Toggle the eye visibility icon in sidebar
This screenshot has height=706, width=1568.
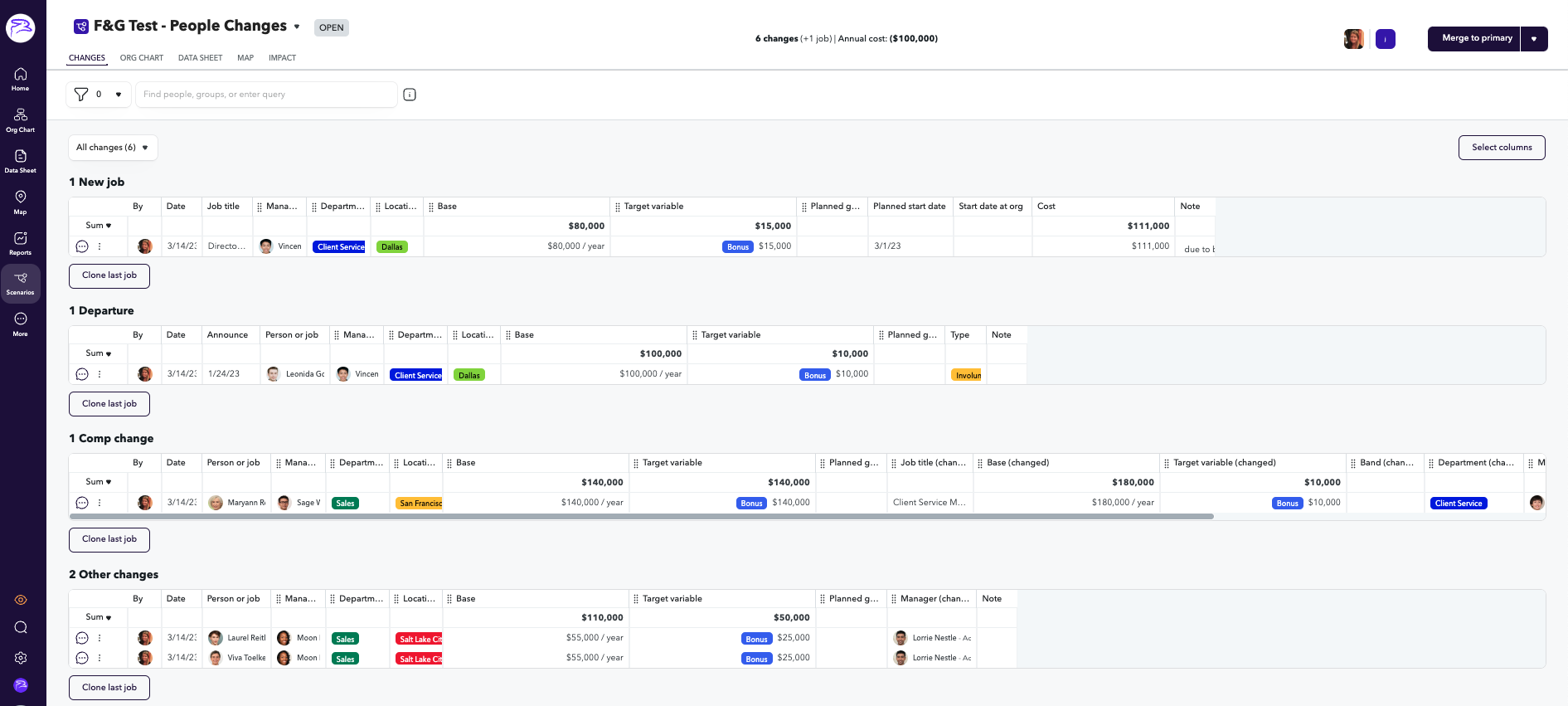[21, 600]
